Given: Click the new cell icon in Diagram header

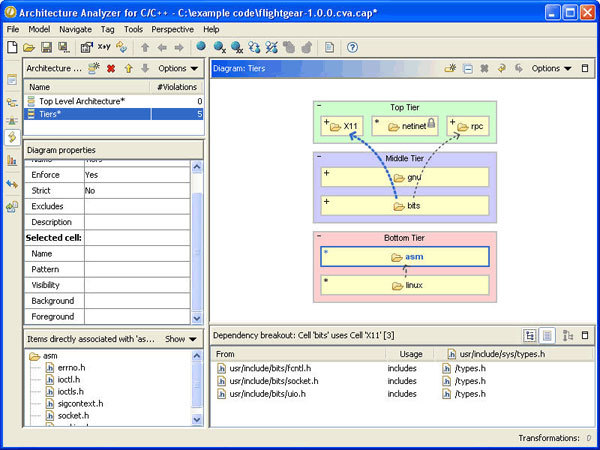Looking at the screenshot, I should (450, 68).
